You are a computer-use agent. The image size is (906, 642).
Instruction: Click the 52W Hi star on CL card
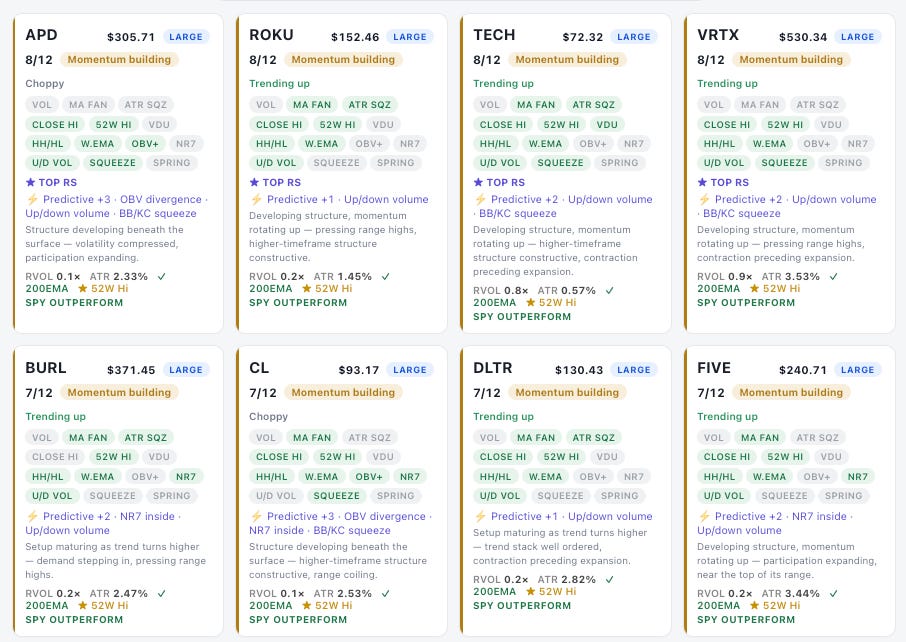tap(307, 605)
